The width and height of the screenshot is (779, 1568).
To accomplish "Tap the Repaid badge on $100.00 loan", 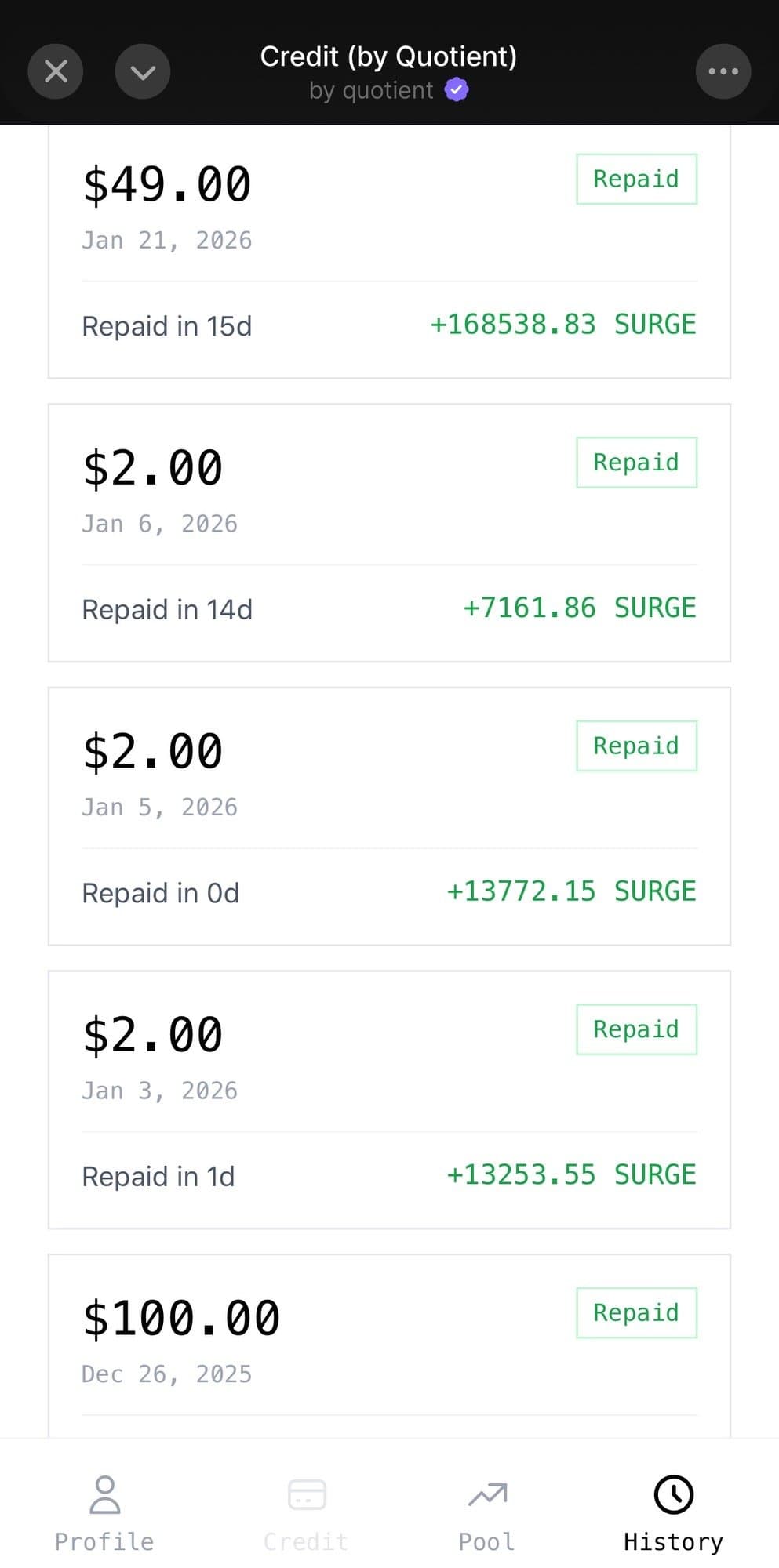I will [636, 1312].
